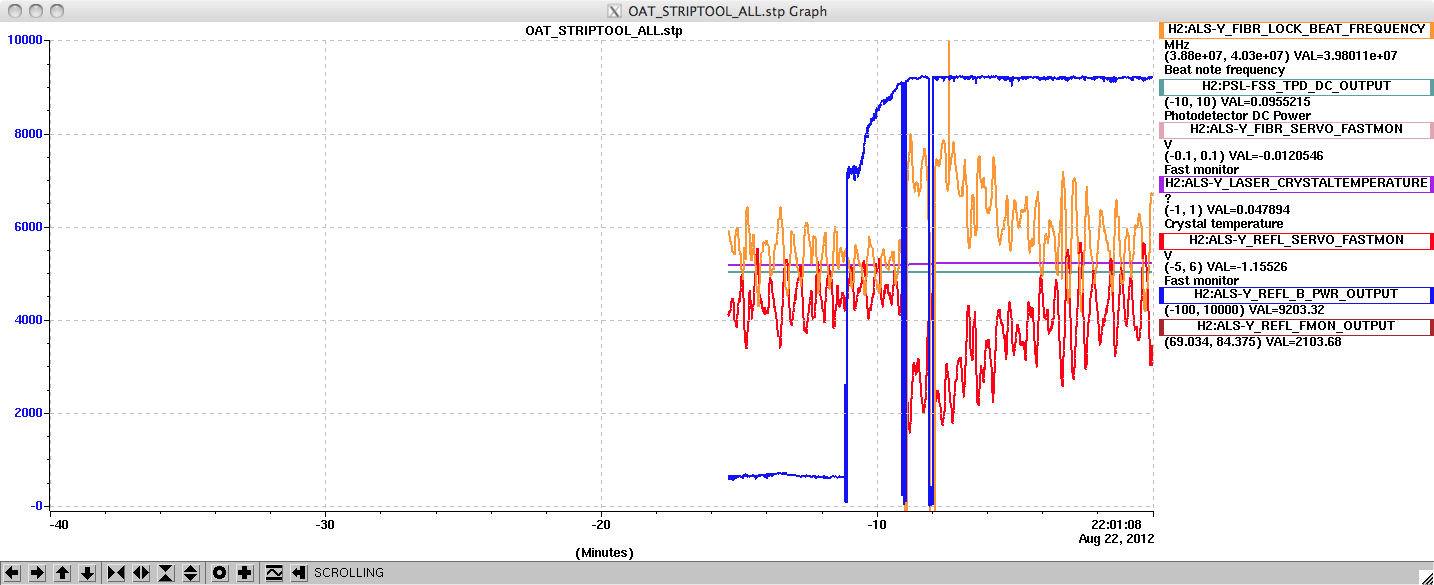Click the waveform refresh graph toolbar button
Viewport: 1434px width, 585px height.
274,573
